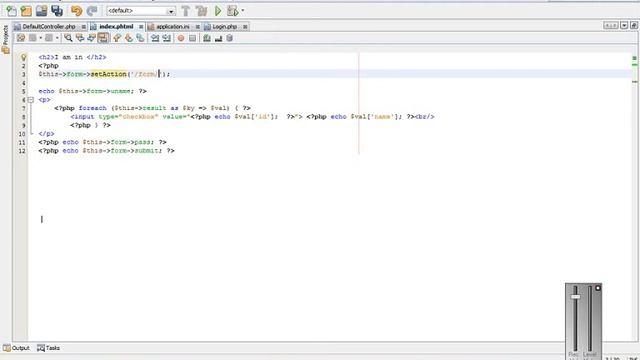This screenshot has width=640, height=360.
Task: Close the DefaultController.php tab
Action: coord(83,27)
